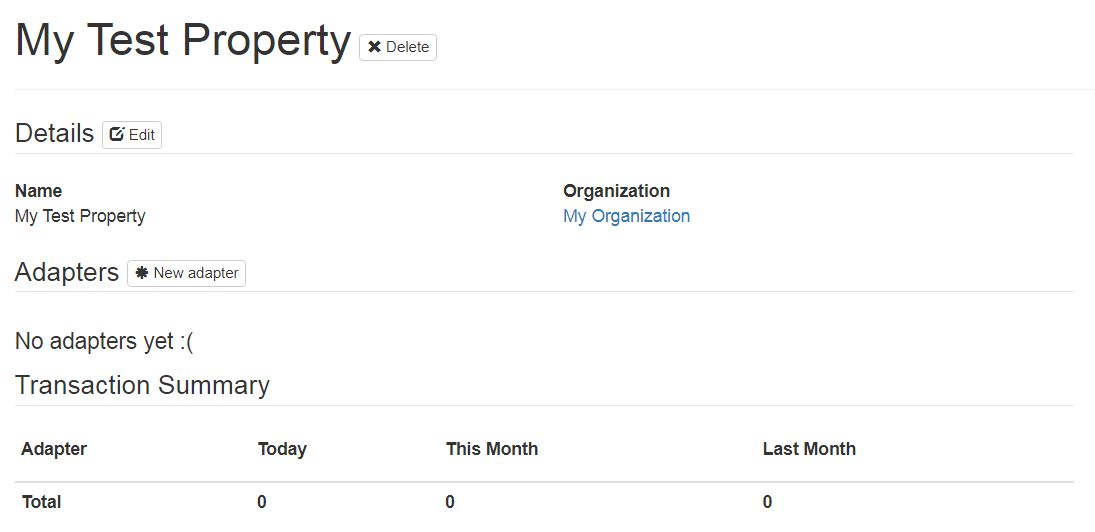This screenshot has width=1095, height=532.
Task: Click the Today column header
Action: coord(282,449)
